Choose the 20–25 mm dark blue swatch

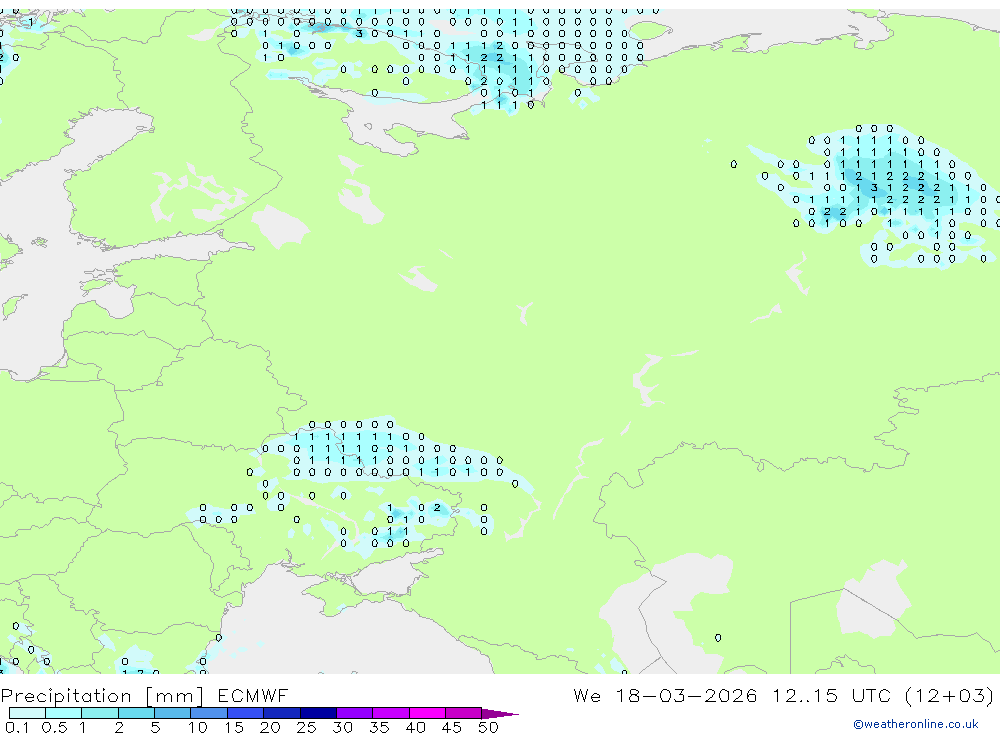(282, 713)
